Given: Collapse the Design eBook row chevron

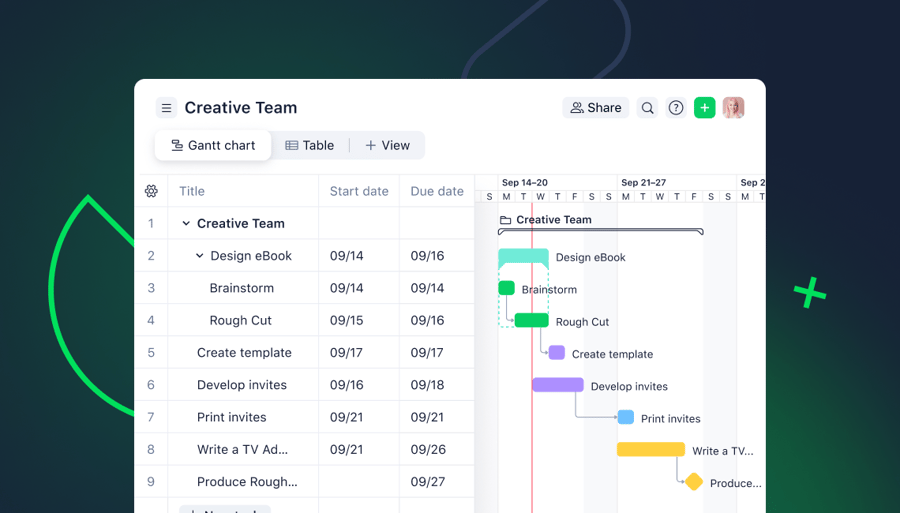Looking at the screenshot, I should [x=199, y=256].
